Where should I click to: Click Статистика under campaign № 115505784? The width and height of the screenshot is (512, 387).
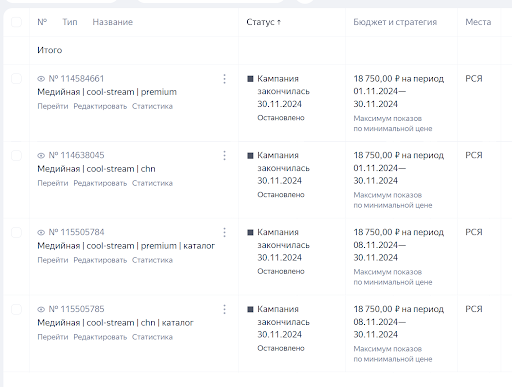click(x=152, y=260)
